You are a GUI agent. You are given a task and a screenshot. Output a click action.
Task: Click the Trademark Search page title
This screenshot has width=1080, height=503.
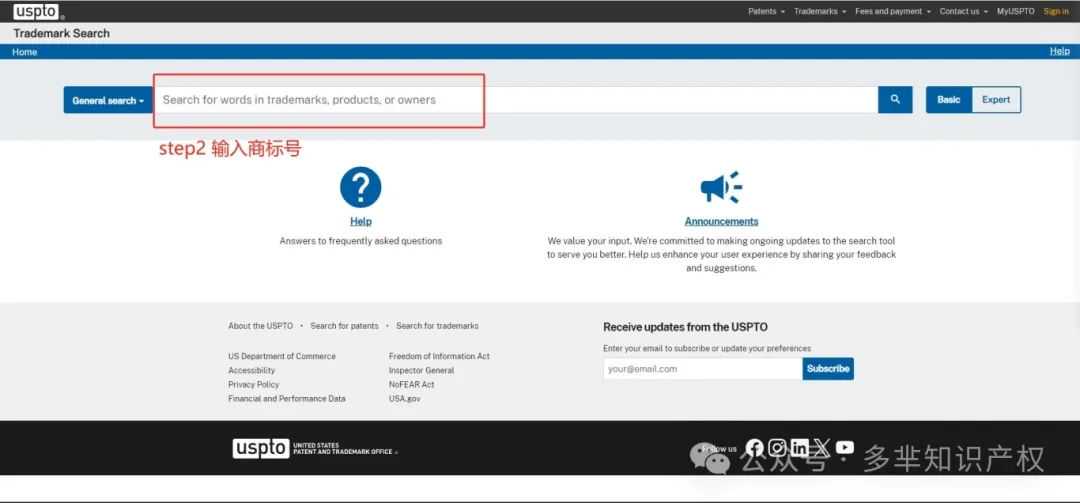click(61, 33)
